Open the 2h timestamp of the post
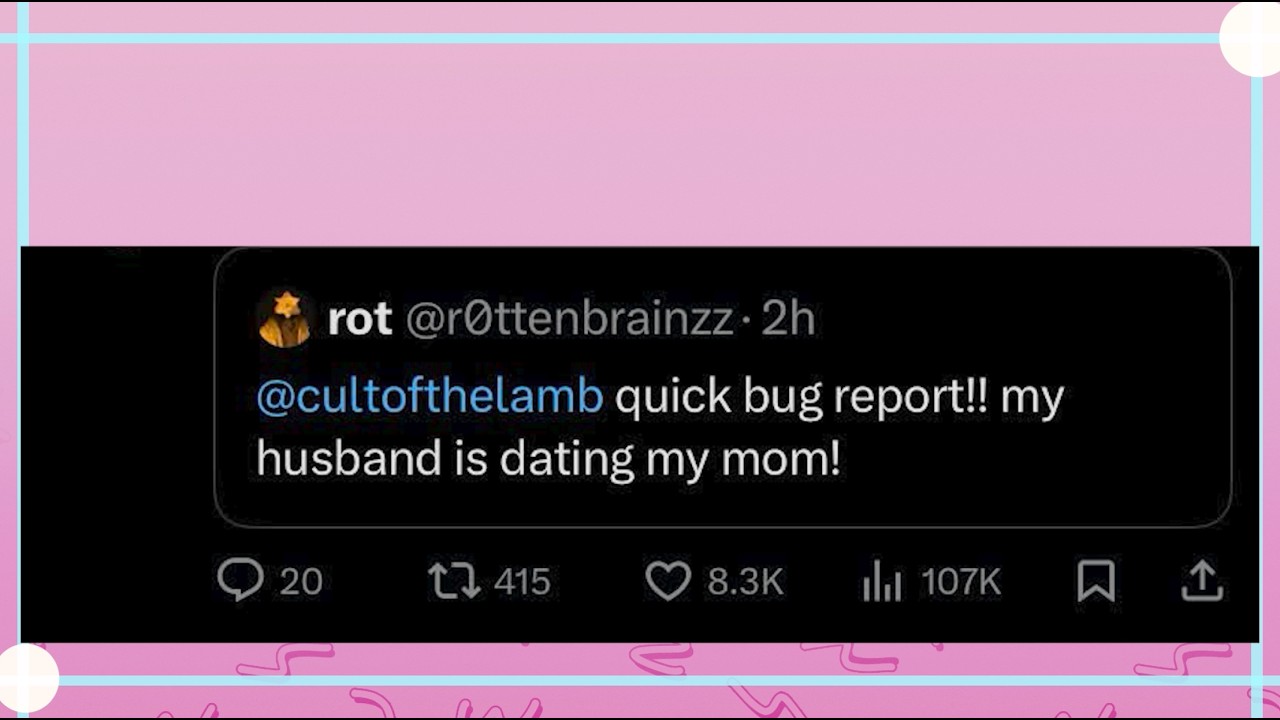 [x=788, y=320]
